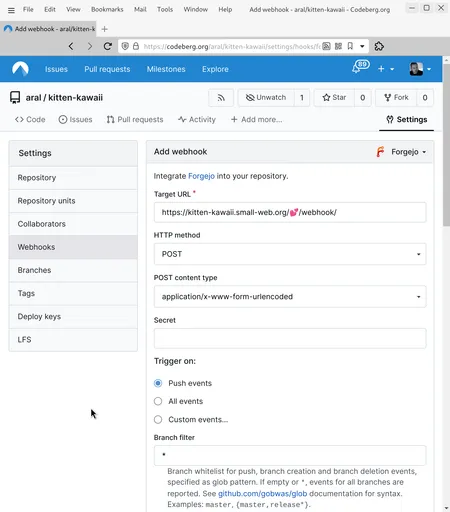Select the Push events radio button

point(158,383)
